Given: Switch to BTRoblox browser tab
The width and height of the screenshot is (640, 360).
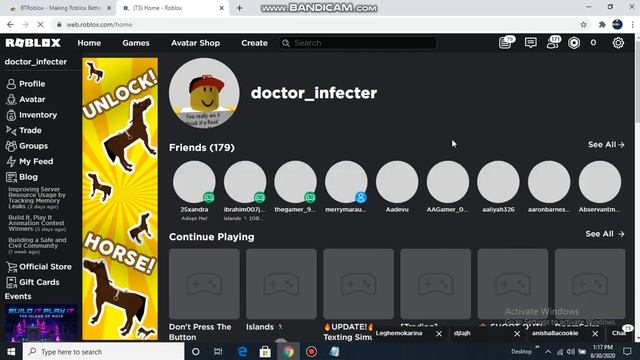Looking at the screenshot, I should pos(60,8).
